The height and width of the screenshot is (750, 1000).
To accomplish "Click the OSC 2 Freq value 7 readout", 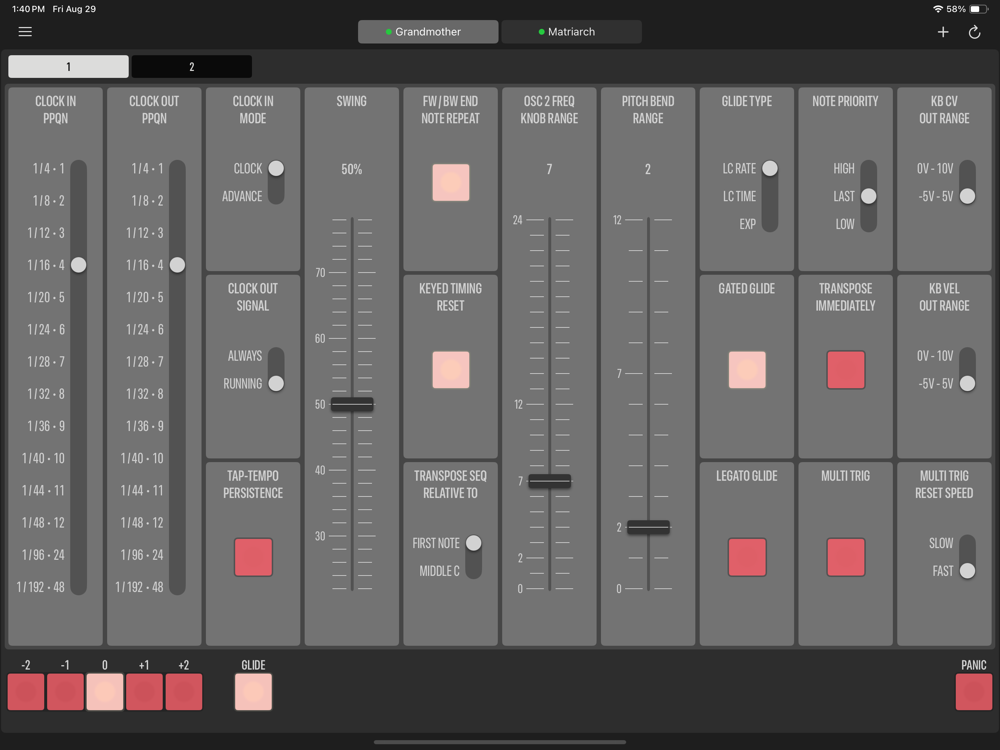I will [x=549, y=170].
